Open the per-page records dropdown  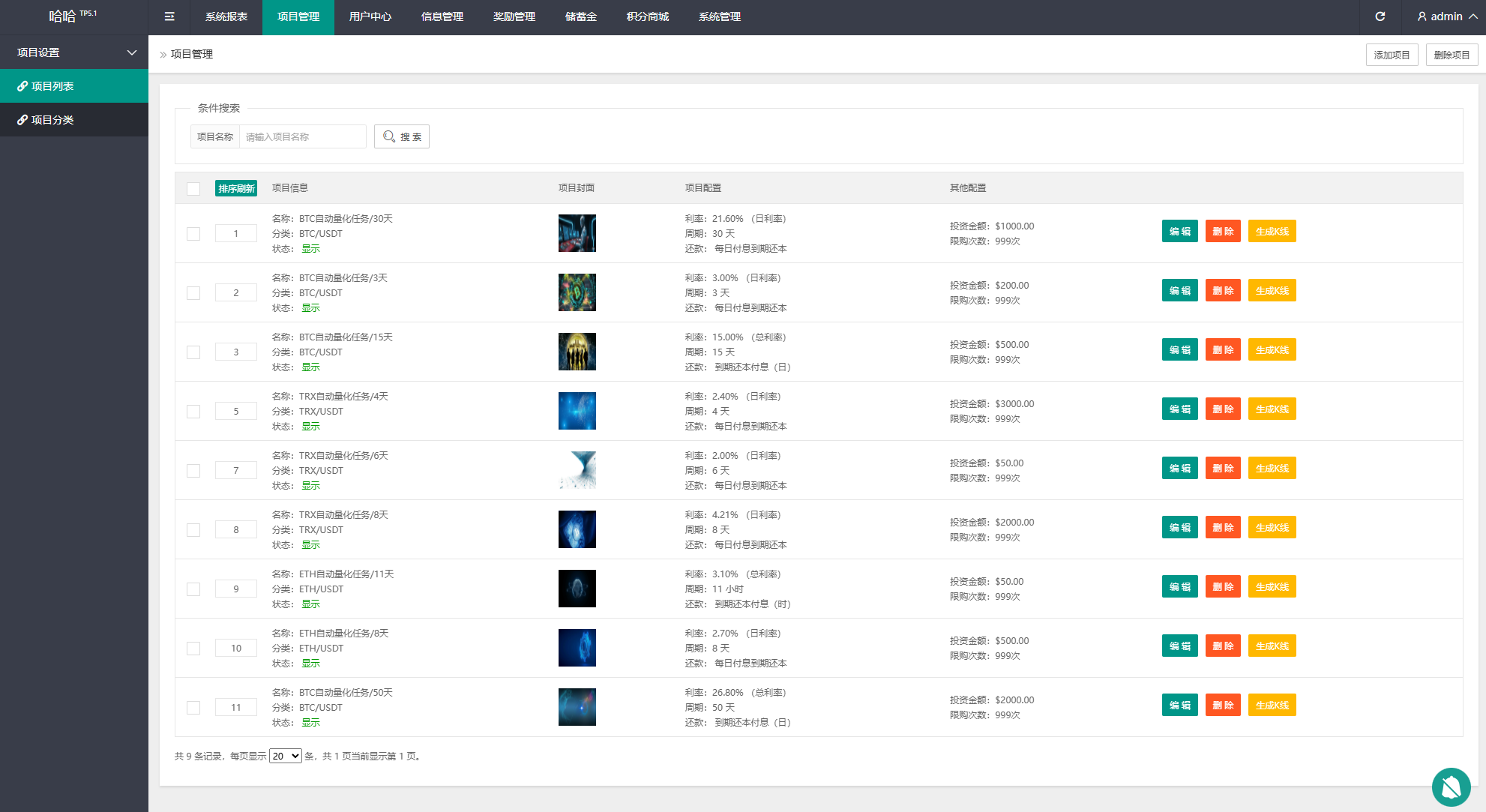coord(285,756)
